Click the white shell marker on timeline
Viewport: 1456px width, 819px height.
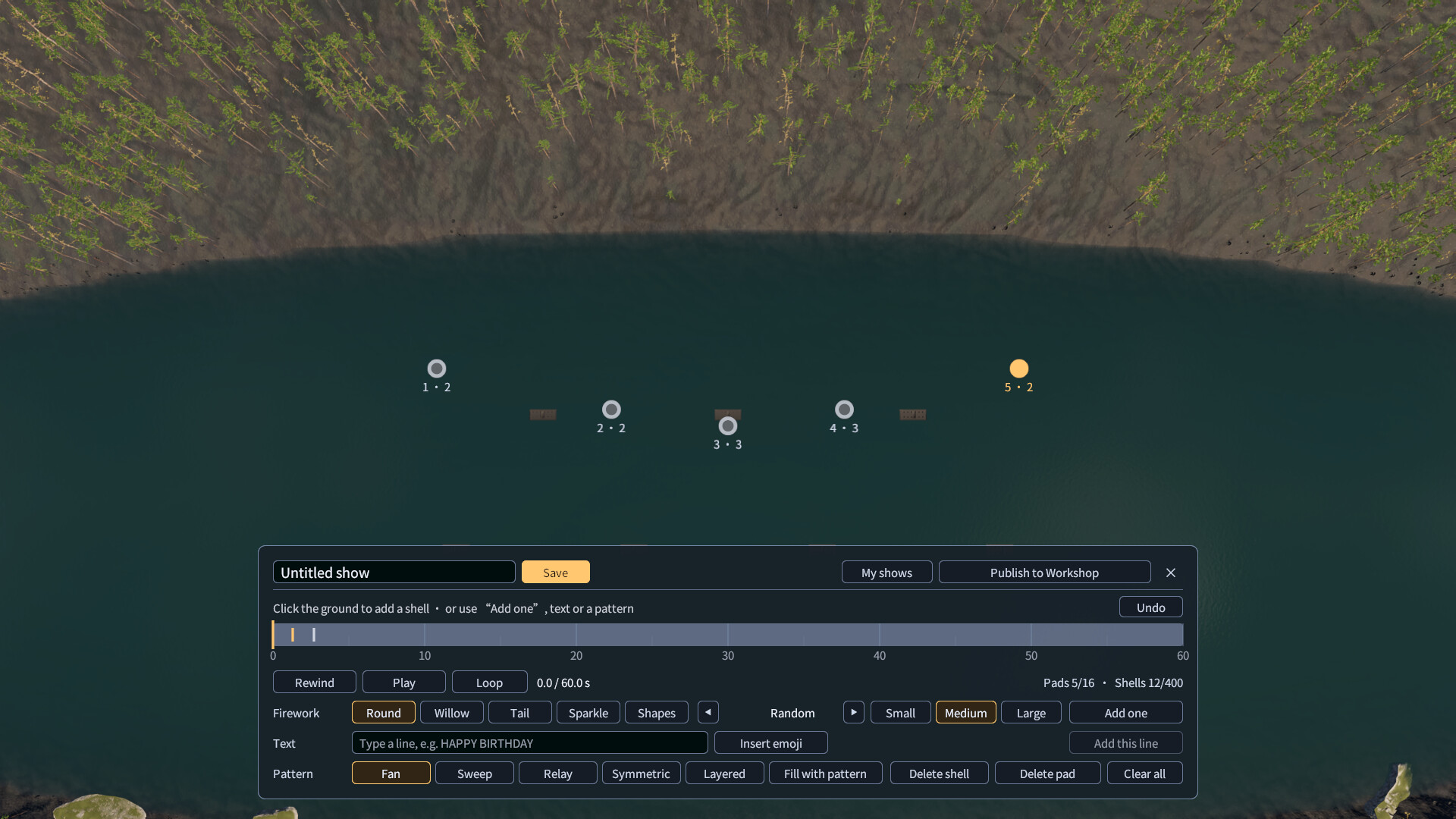314,635
